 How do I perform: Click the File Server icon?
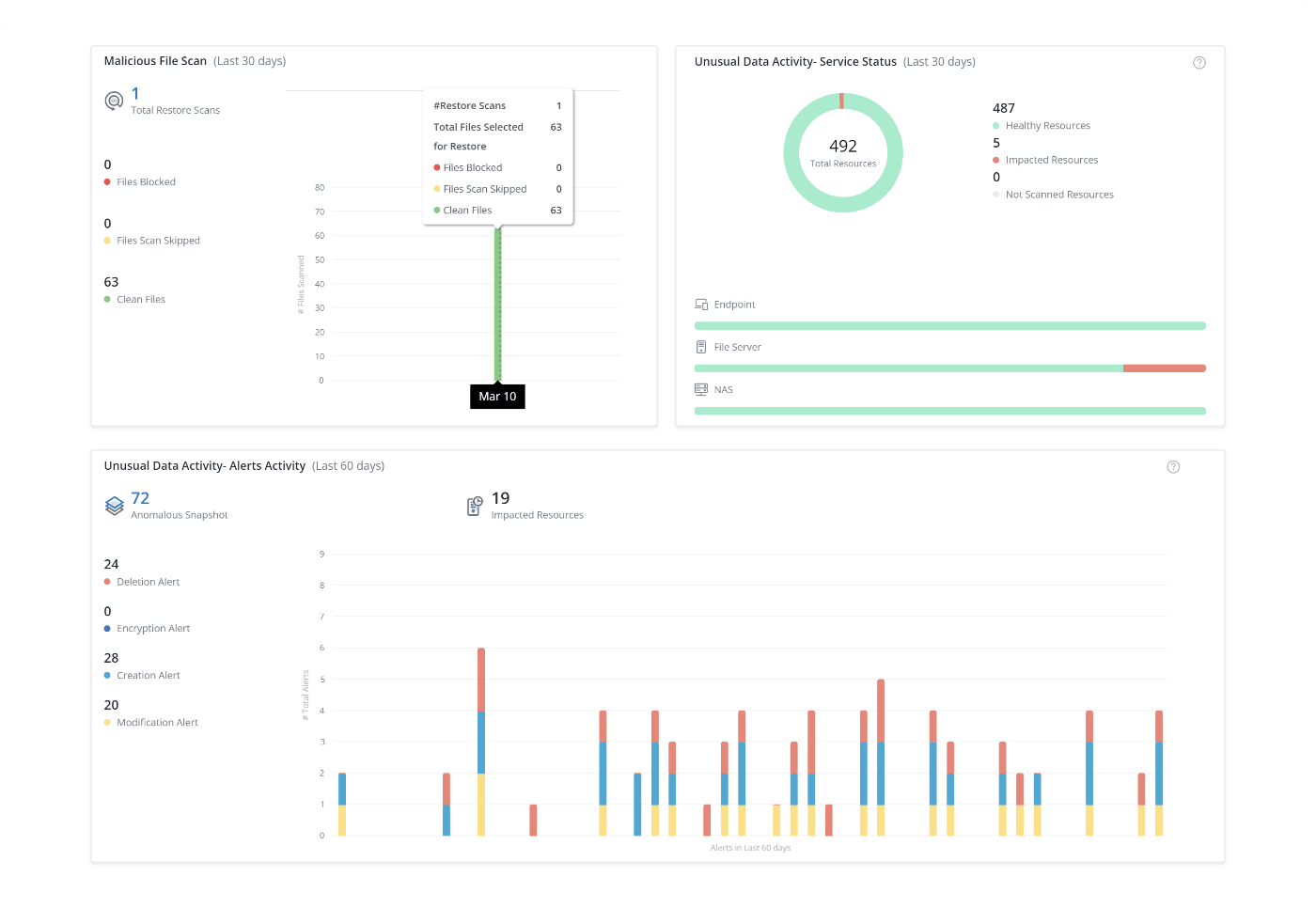[x=701, y=347]
